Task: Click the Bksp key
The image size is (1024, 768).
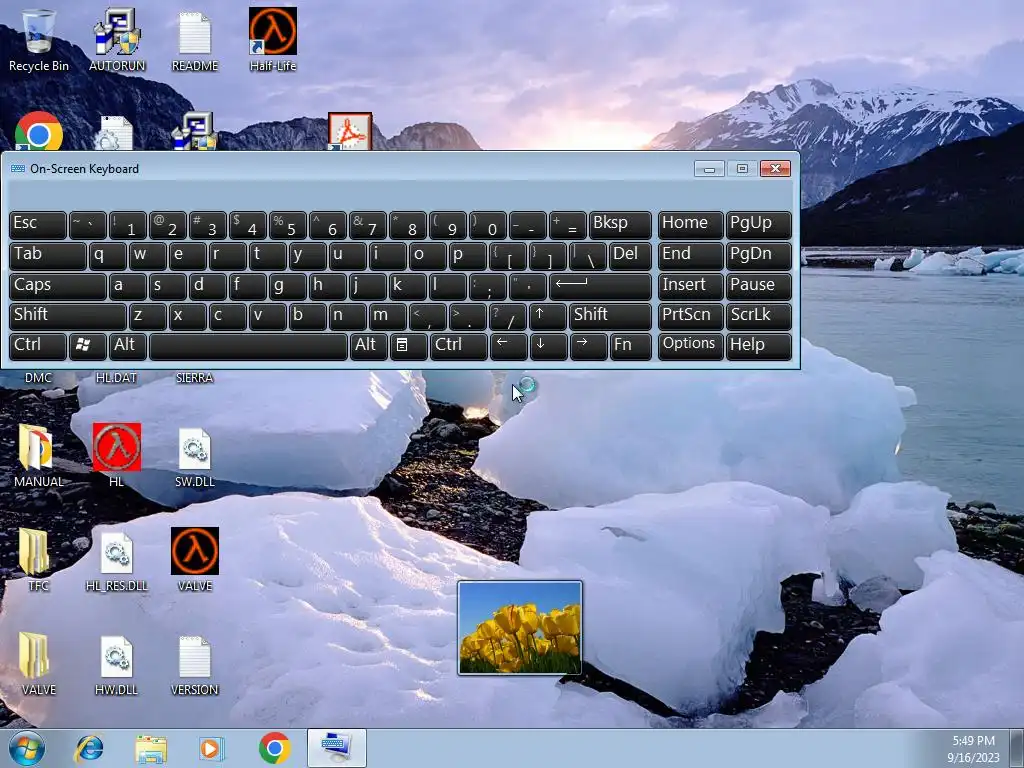Action: (620, 225)
